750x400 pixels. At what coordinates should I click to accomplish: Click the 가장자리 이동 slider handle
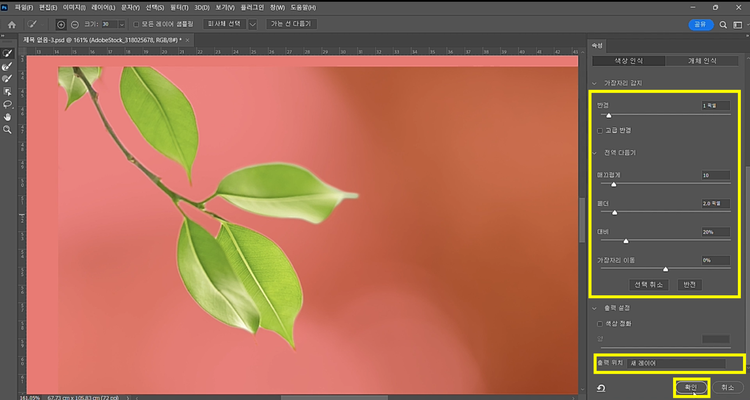pyautogui.click(x=666, y=269)
